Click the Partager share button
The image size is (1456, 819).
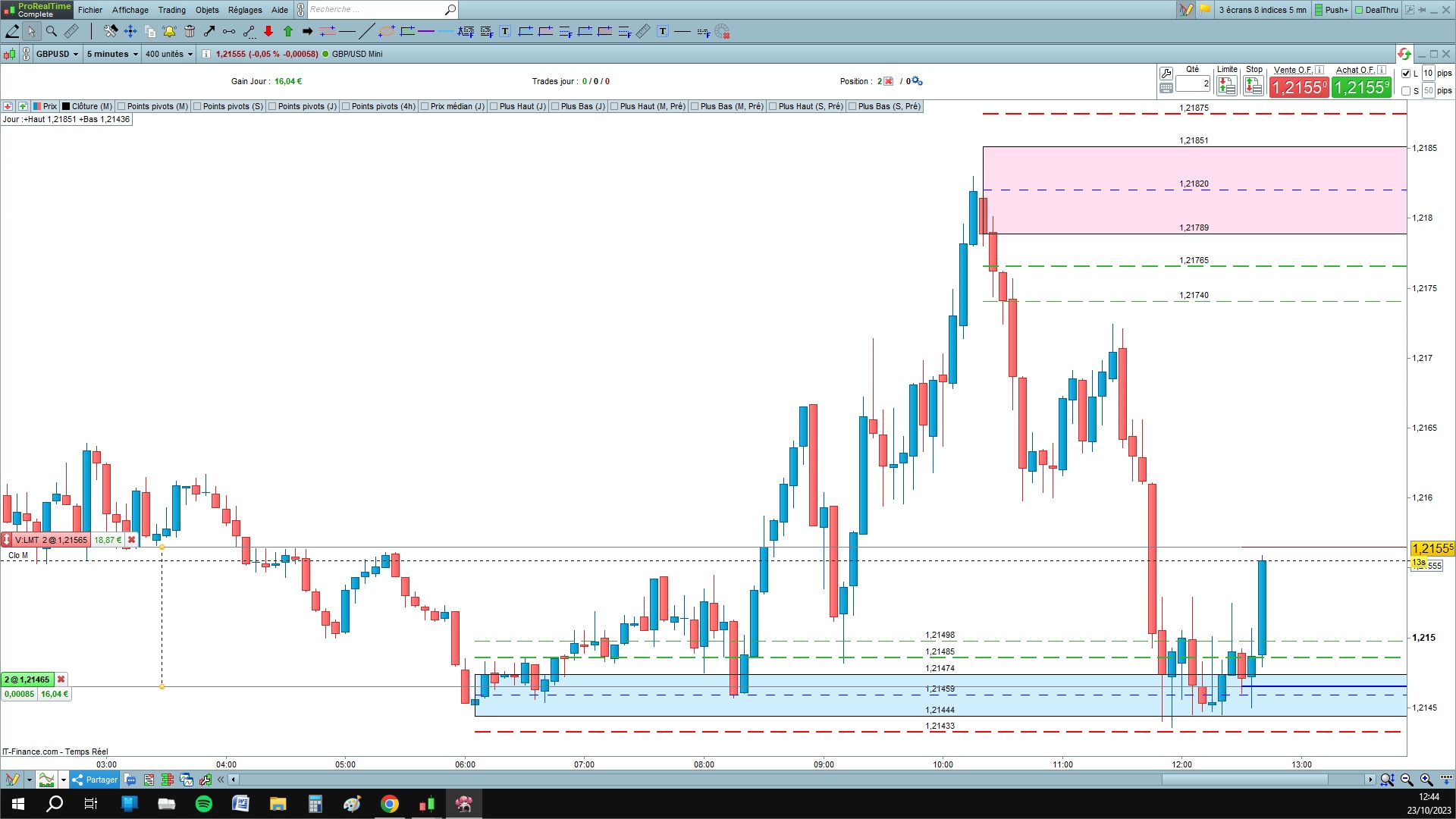pyautogui.click(x=95, y=780)
